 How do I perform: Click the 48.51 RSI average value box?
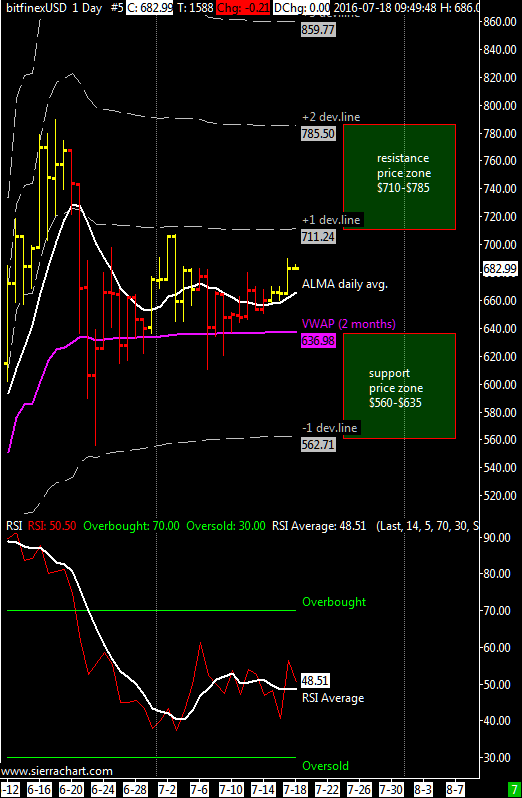pyautogui.click(x=315, y=680)
